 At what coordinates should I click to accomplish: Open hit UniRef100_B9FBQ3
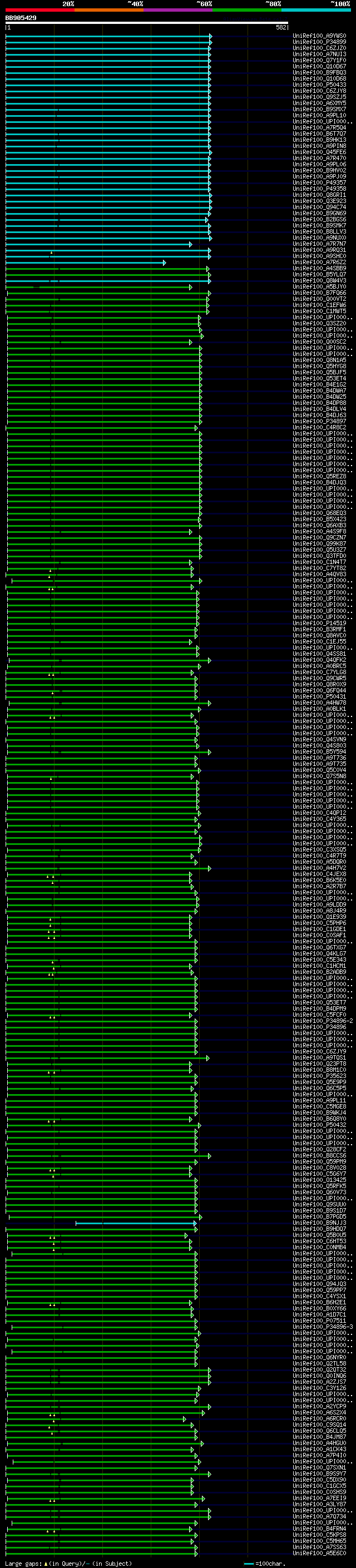pyautogui.click(x=319, y=72)
